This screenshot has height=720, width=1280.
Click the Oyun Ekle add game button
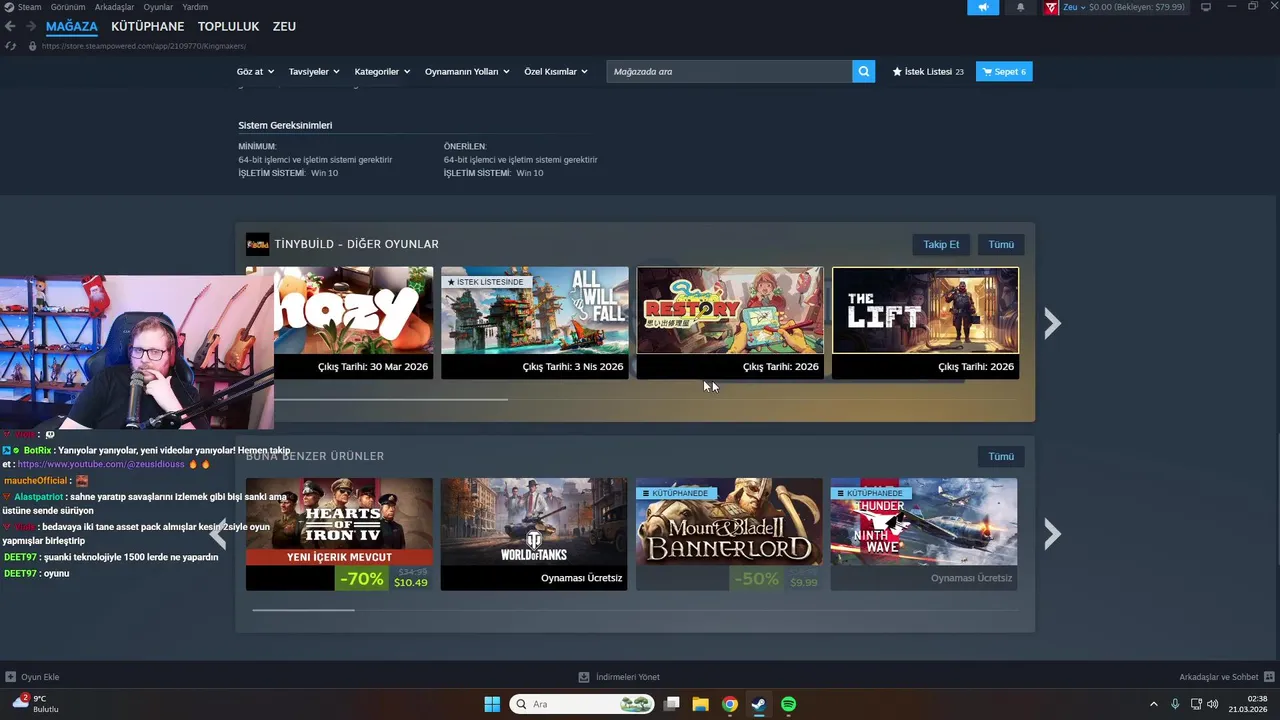pos(32,677)
